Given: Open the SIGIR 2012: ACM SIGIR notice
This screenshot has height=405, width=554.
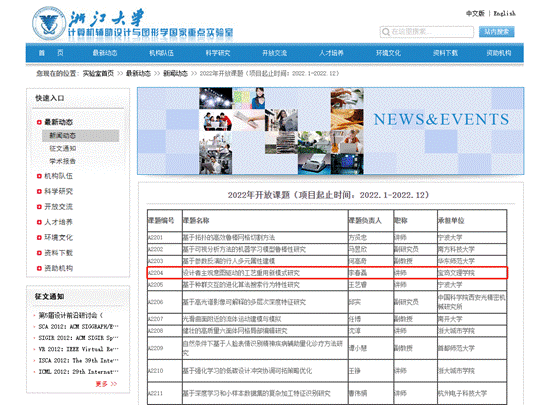Looking at the screenshot, I should [x=78, y=338].
